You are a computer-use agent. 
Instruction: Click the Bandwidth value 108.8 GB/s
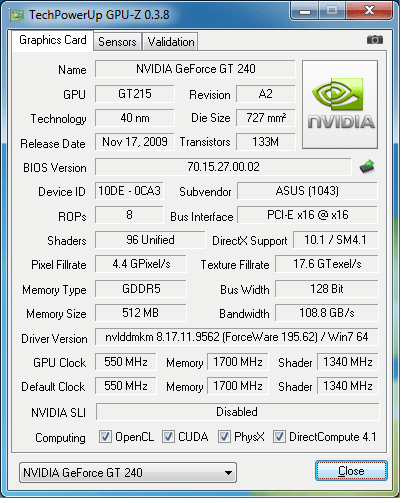coord(327,313)
